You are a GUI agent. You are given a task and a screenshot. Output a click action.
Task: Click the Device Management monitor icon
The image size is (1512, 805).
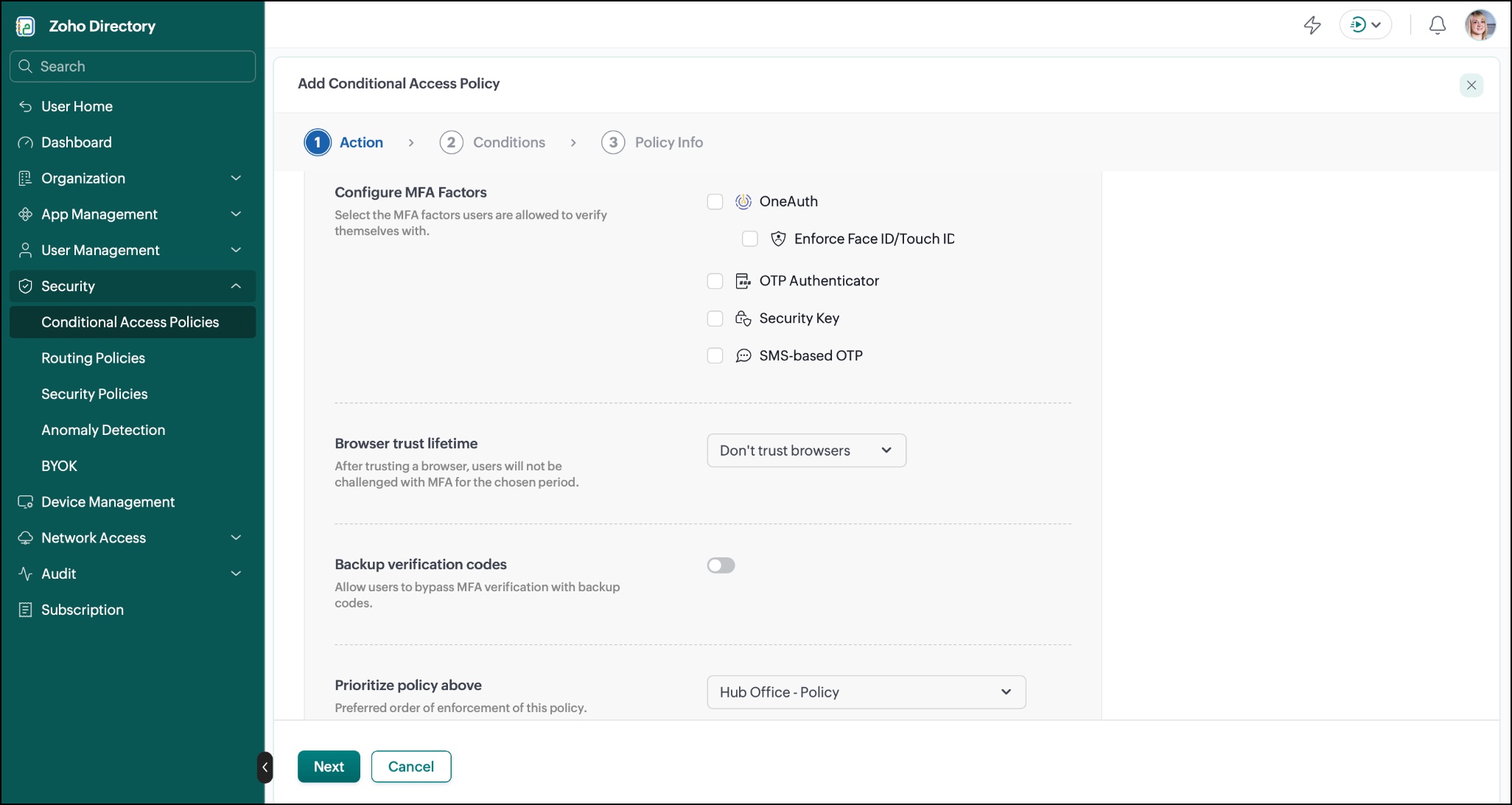tap(25, 502)
